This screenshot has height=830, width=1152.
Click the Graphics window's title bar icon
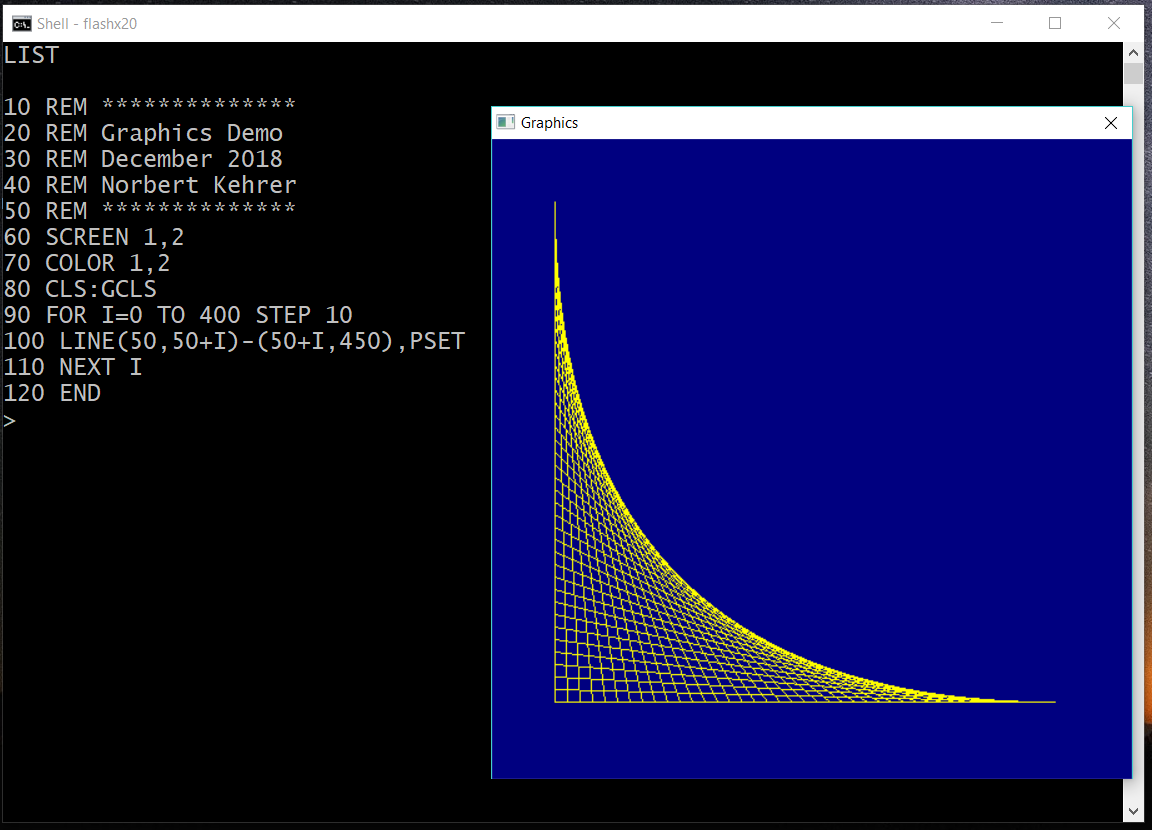pos(506,123)
